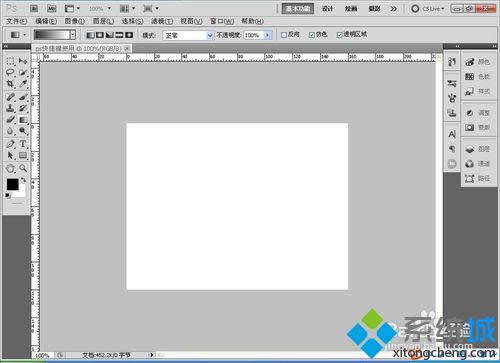Open the Clone Source panel icon

[x=452, y=113]
